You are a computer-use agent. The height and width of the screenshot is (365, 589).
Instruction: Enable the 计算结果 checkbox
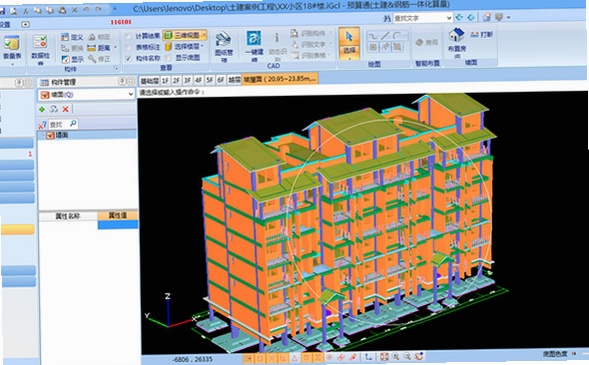click(128, 36)
